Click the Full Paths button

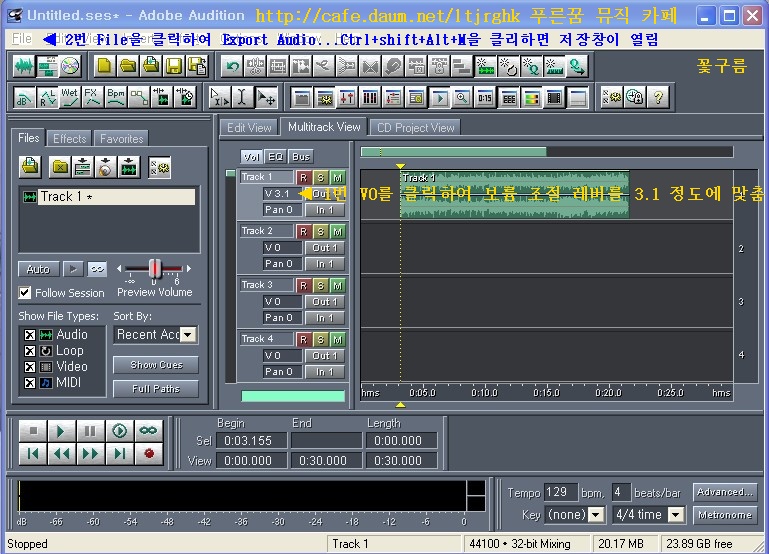coord(156,389)
